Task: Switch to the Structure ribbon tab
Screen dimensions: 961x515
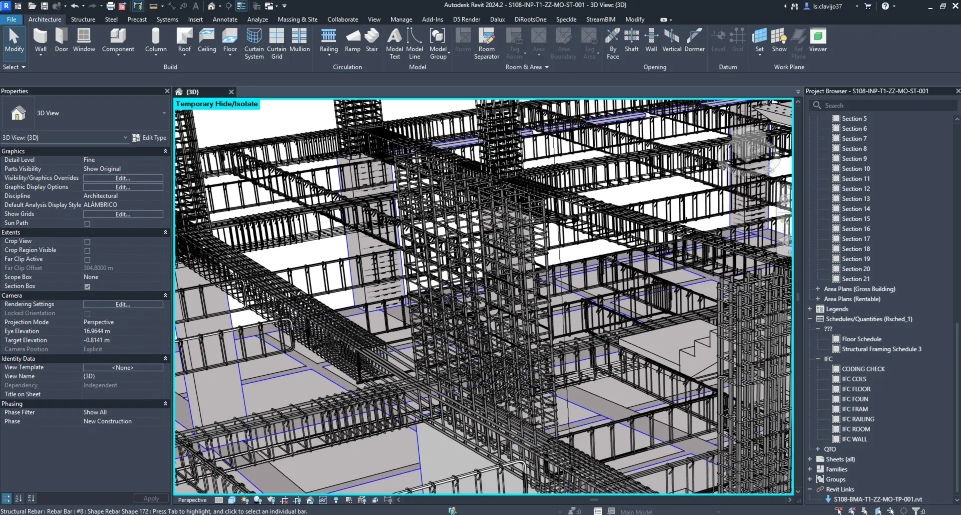Action: [83, 19]
